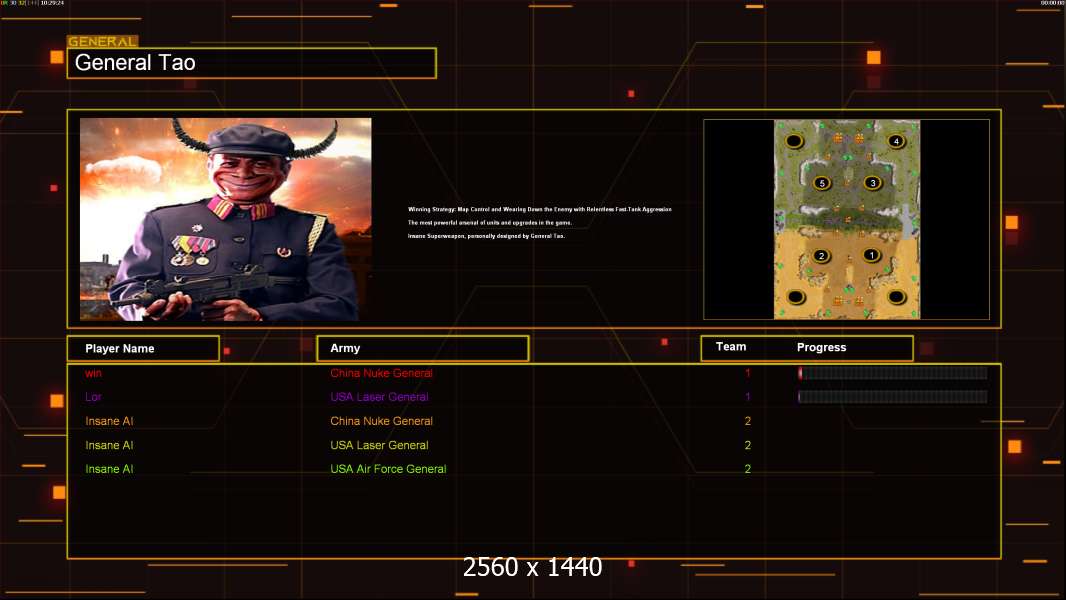Click start position marker 2 on the map
Screen dimensions: 1066x600
tap(822, 256)
